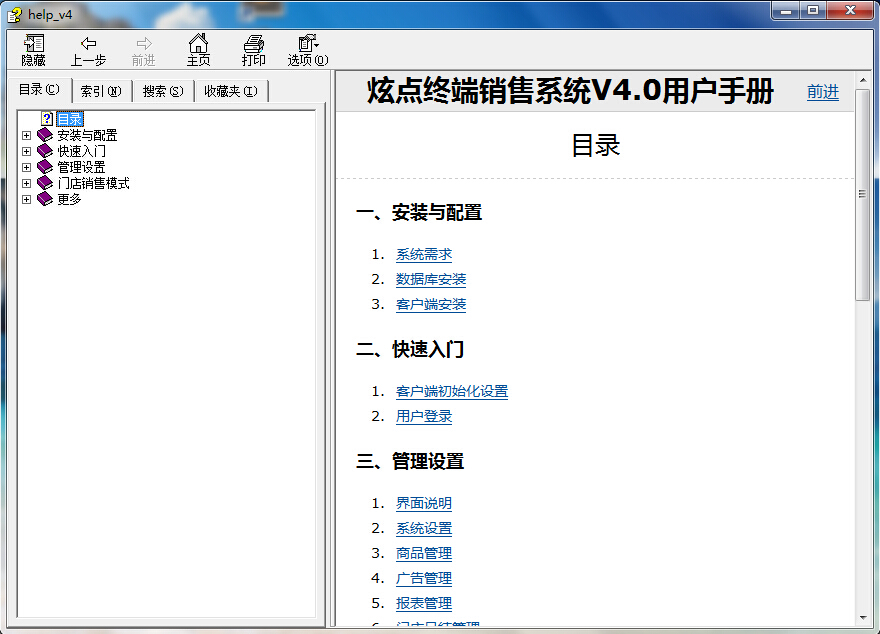Click the content pane vertical scrollbar thumb
The height and width of the screenshot is (634, 880).
[863, 195]
